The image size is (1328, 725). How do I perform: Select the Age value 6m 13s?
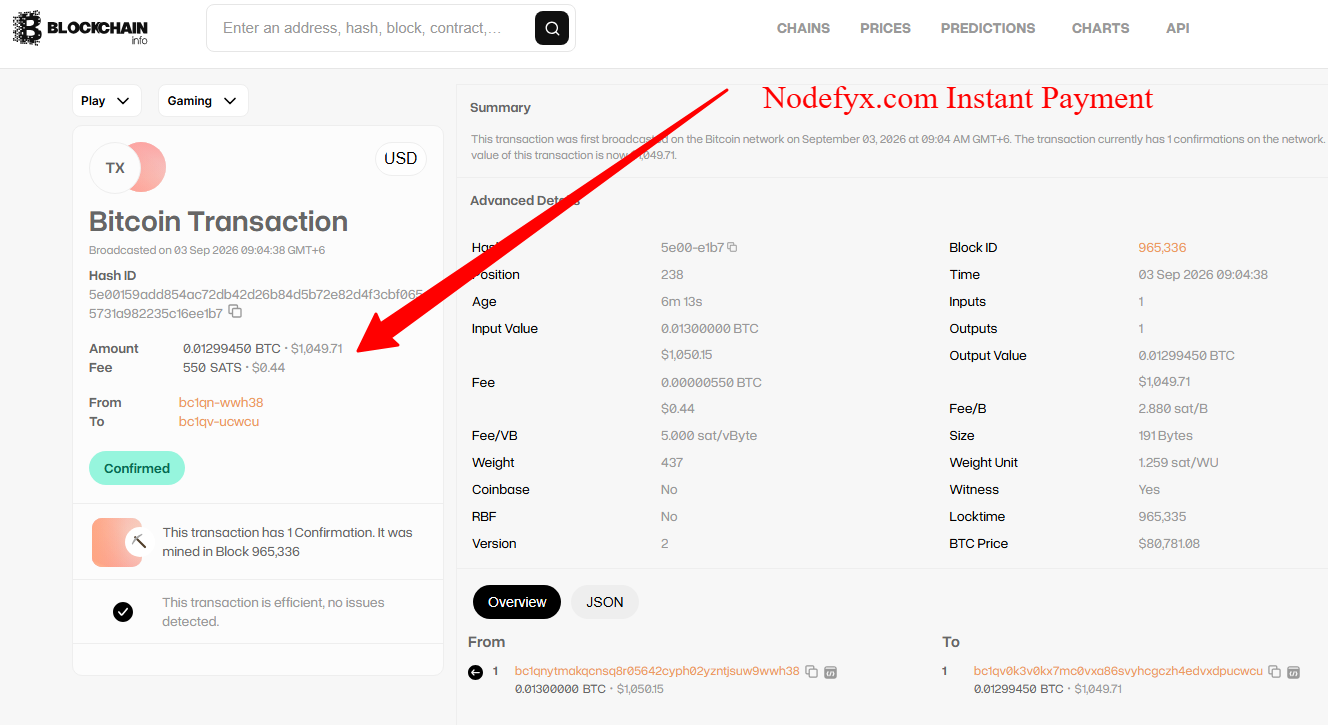[x=682, y=301]
